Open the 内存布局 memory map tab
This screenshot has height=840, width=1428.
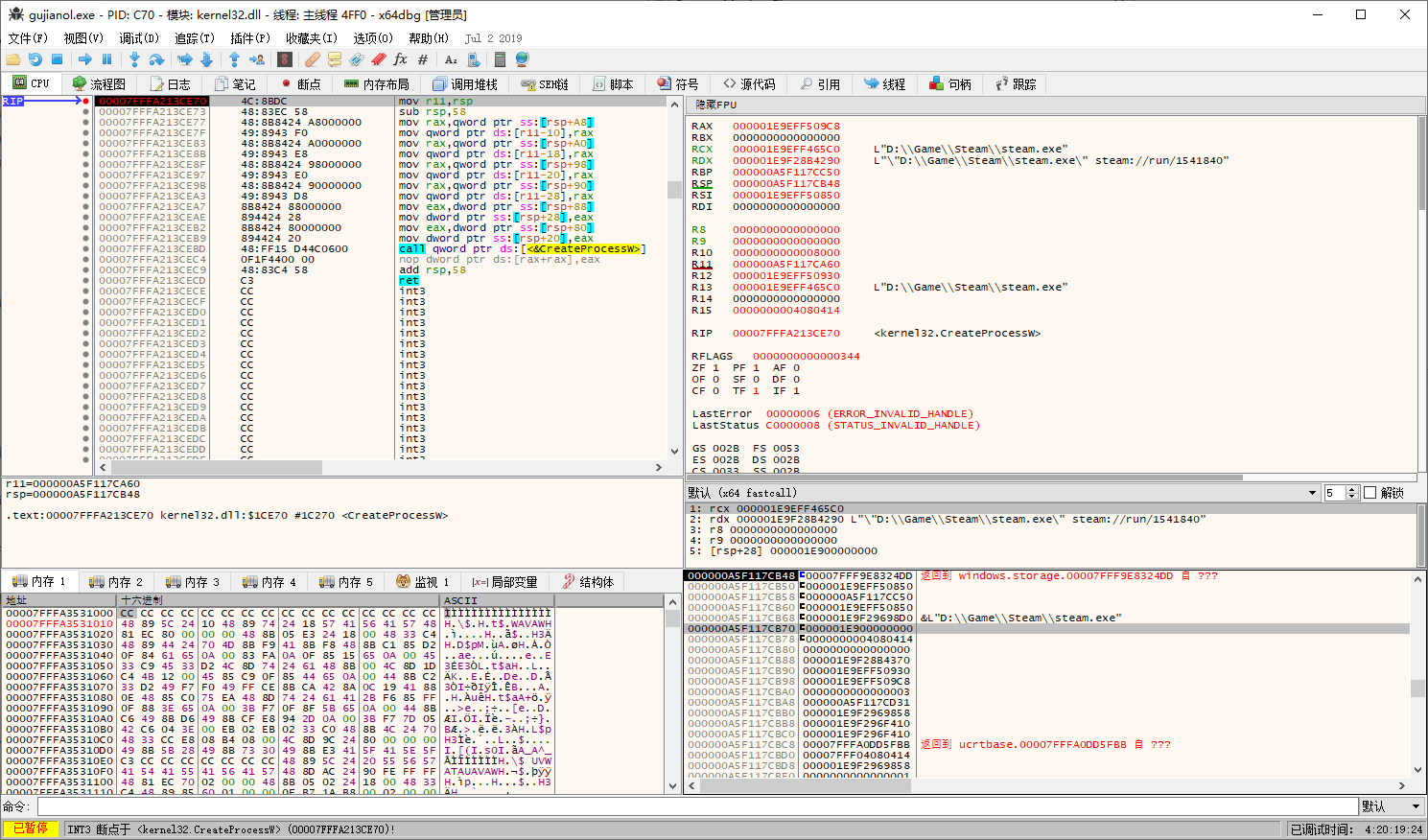pos(376,83)
